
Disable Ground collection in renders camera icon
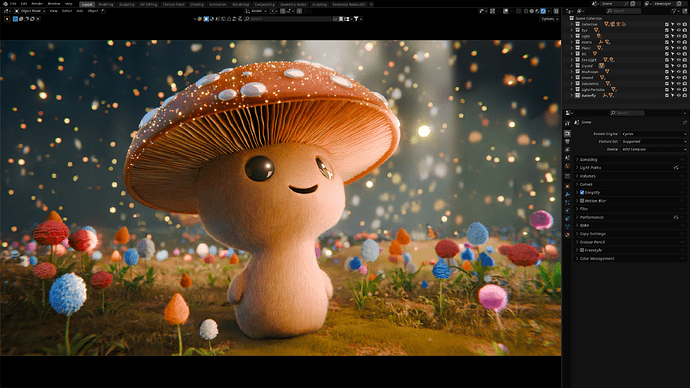coord(684,77)
